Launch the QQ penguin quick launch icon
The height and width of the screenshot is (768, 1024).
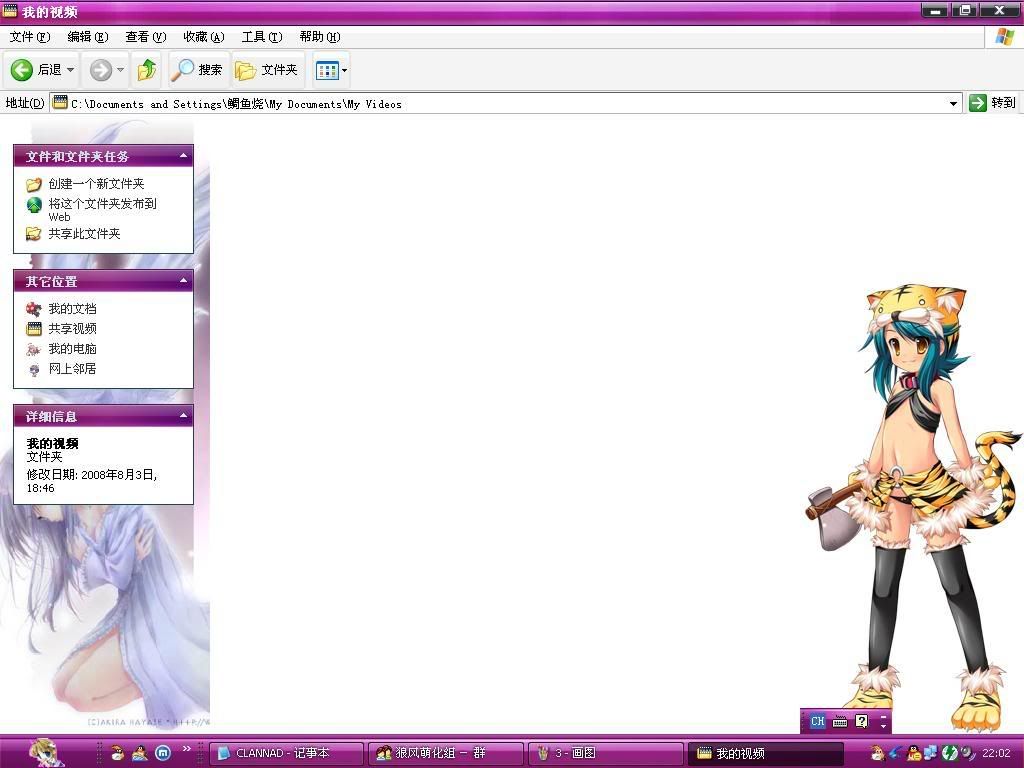[140, 753]
